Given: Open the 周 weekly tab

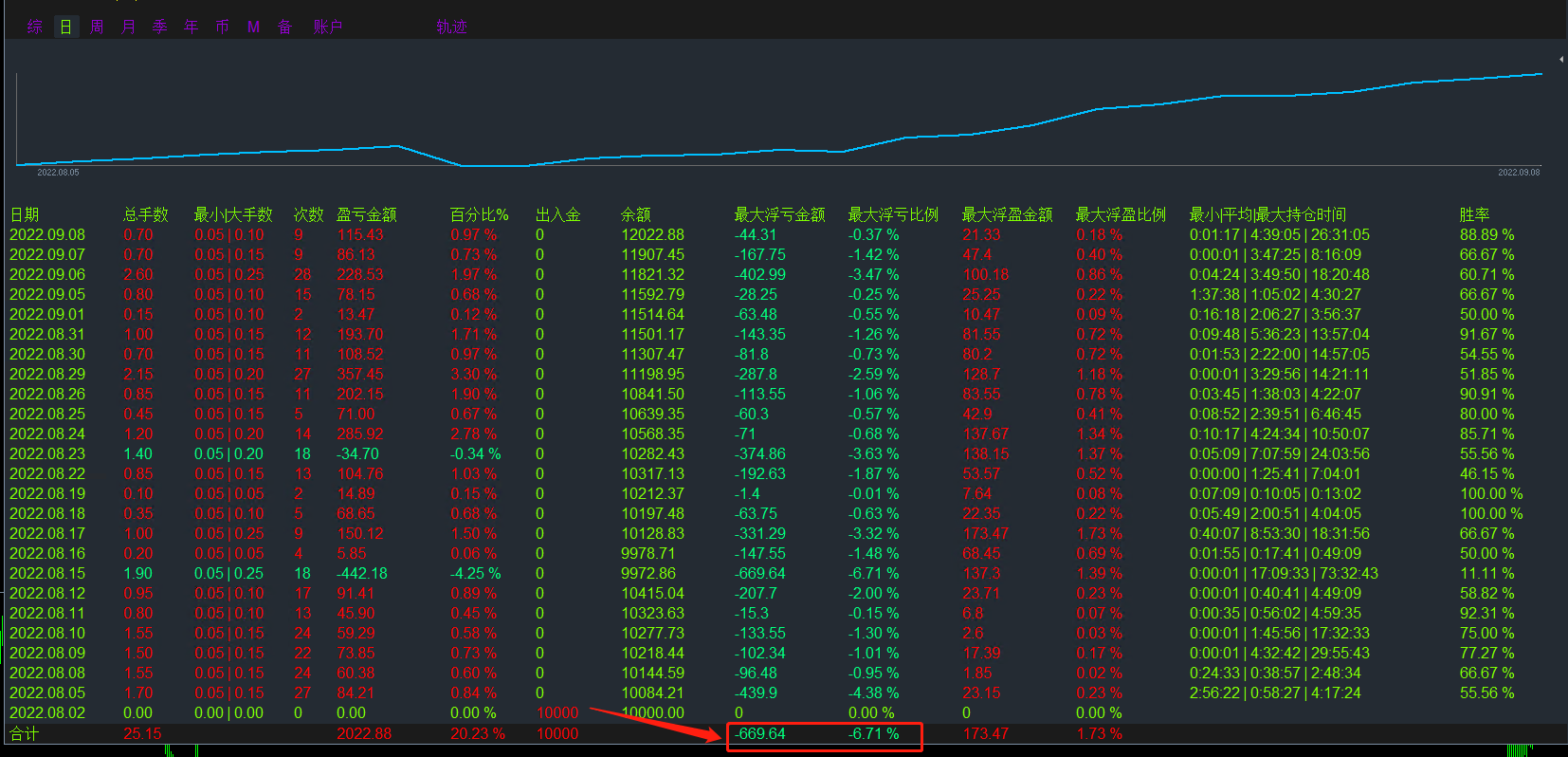Looking at the screenshot, I should click(x=97, y=27).
